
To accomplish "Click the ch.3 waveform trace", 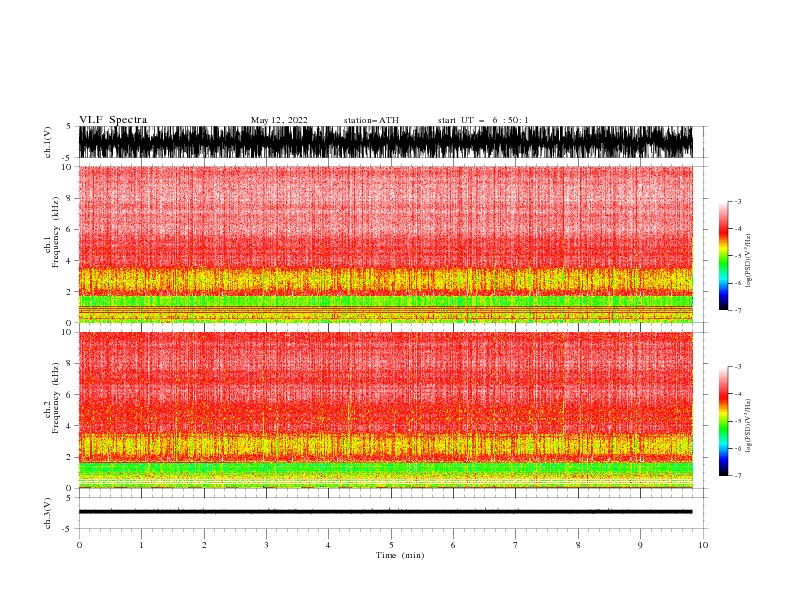I will [386, 512].
